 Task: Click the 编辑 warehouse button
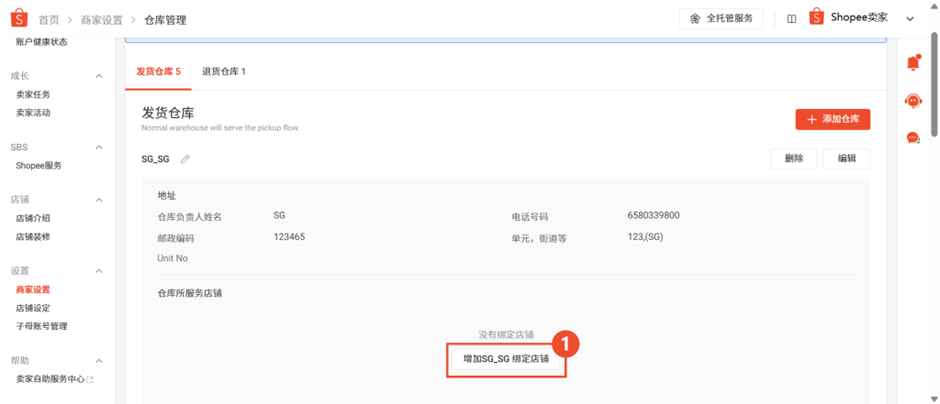[x=846, y=159]
